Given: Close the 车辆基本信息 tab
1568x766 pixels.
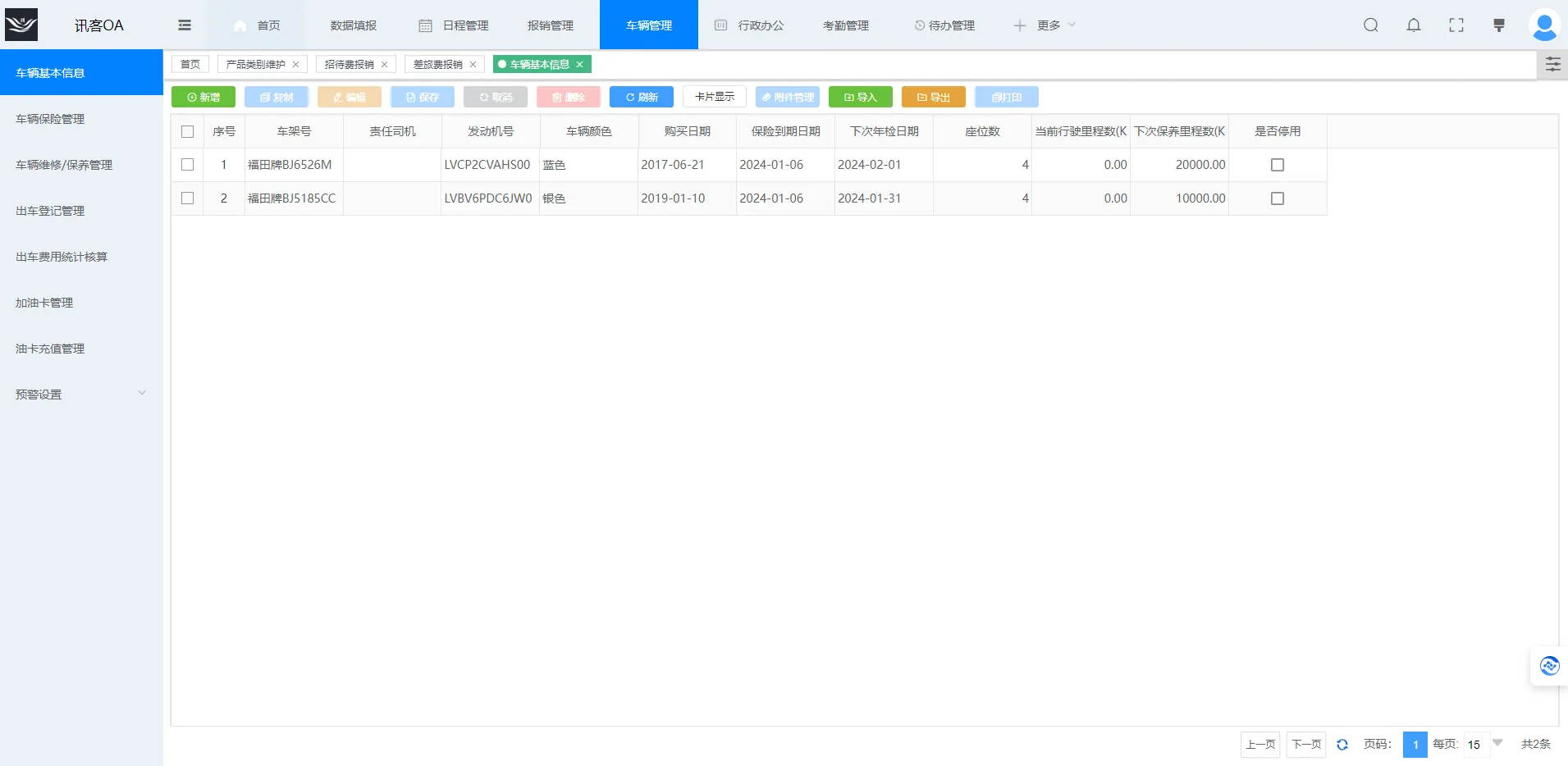Looking at the screenshot, I should click(579, 65).
